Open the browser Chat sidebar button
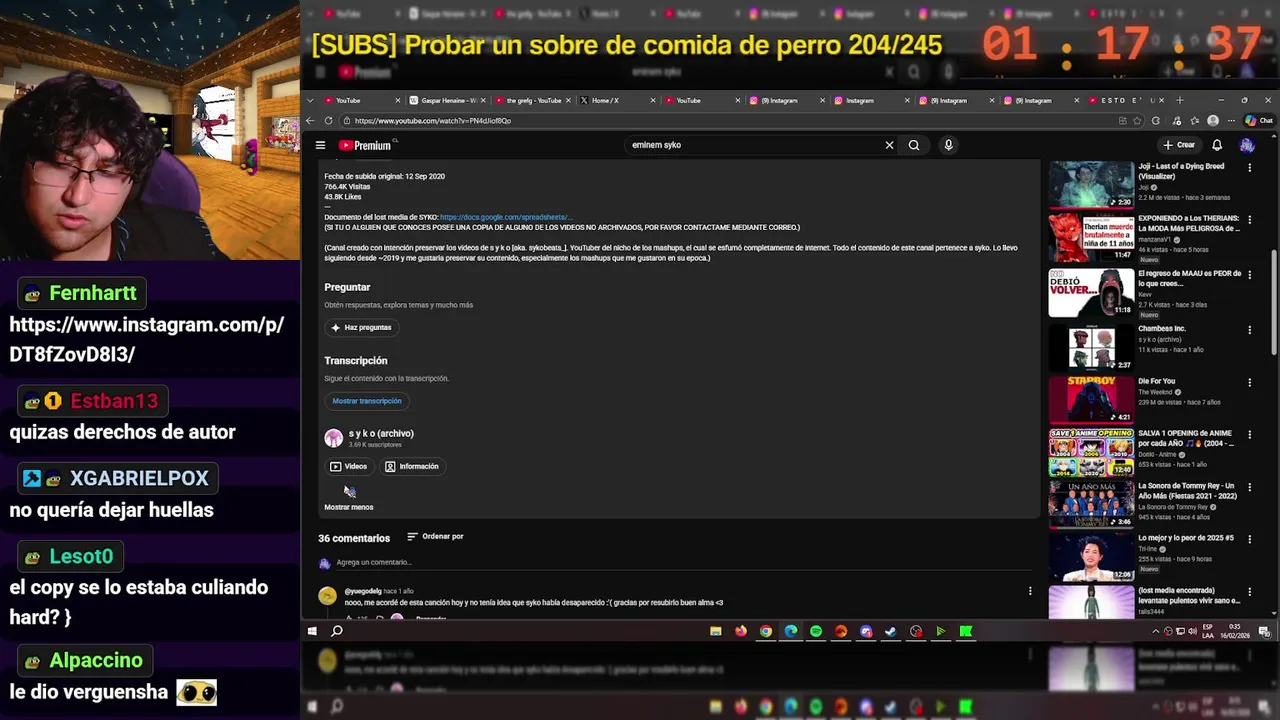This screenshot has width=1280, height=720. 1259,120
